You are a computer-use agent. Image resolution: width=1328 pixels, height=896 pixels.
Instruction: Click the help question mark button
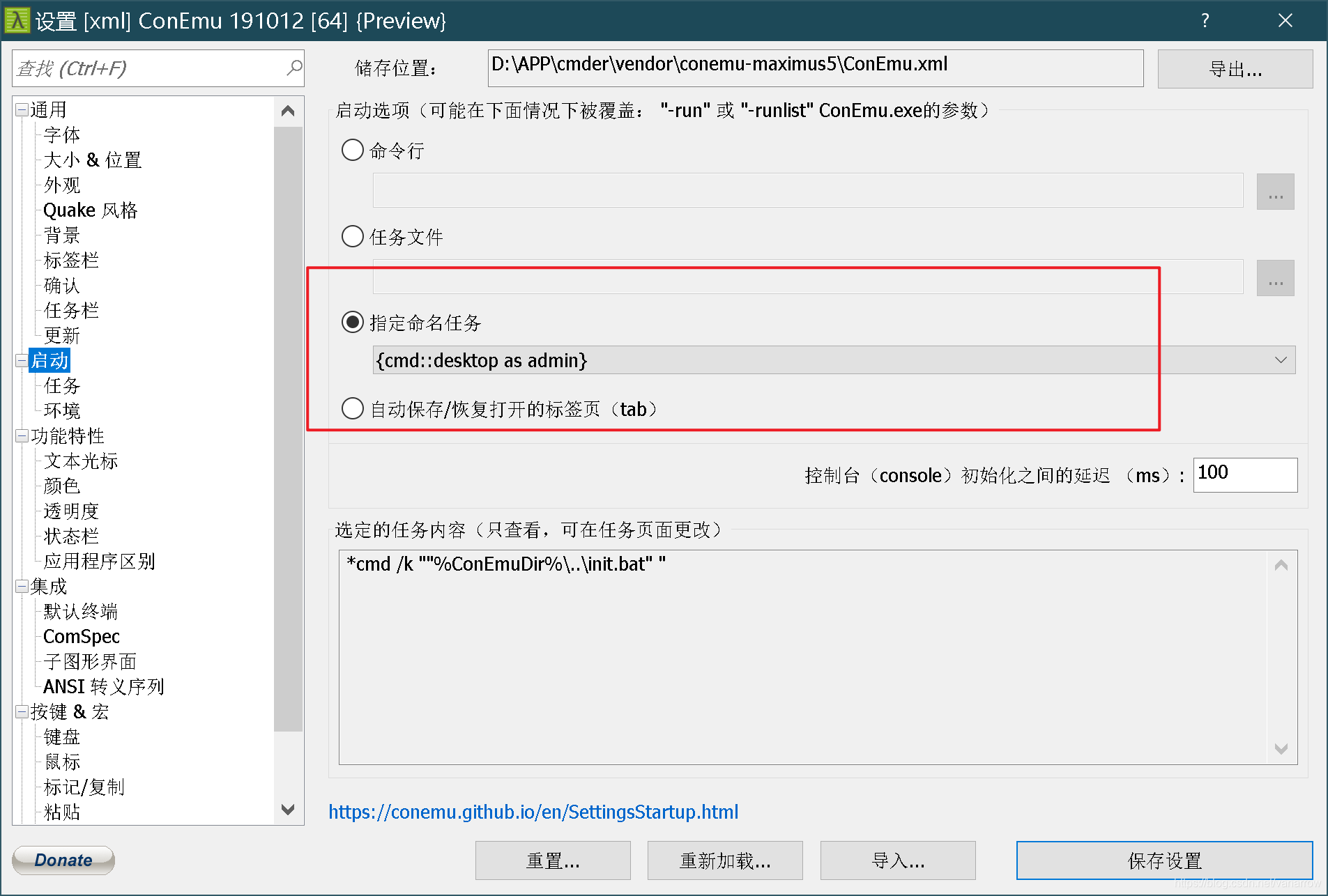coord(1205,20)
